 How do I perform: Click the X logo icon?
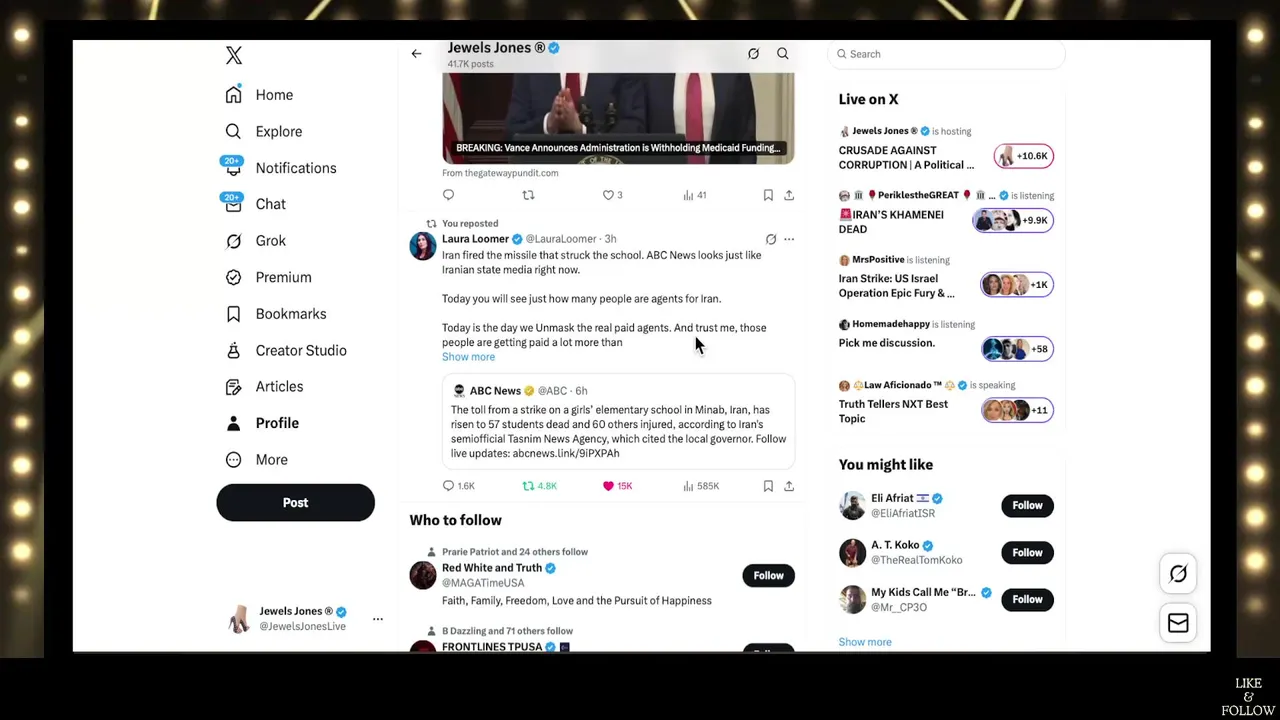click(234, 56)
